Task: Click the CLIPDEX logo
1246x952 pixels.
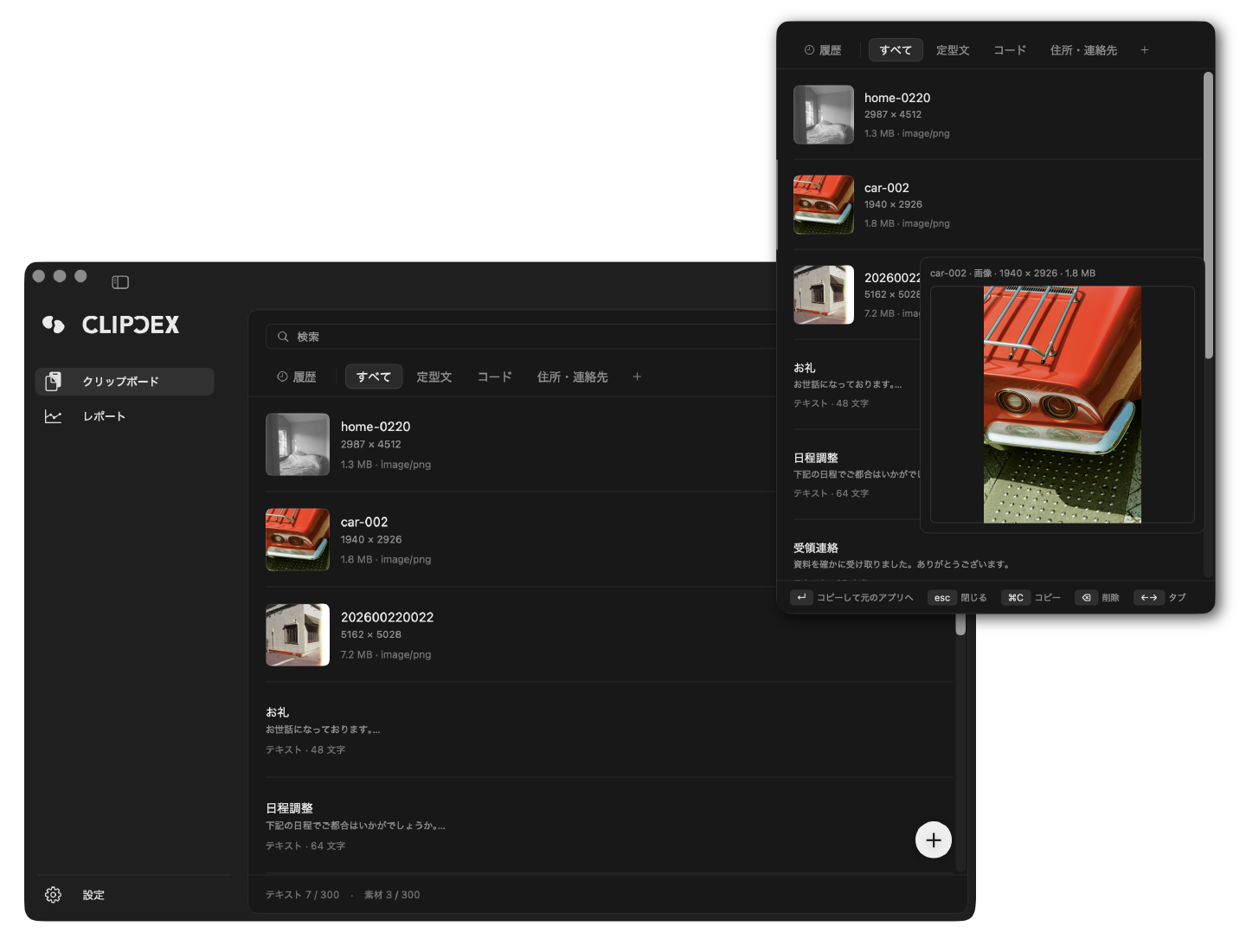Action: [x=111, y=325]
